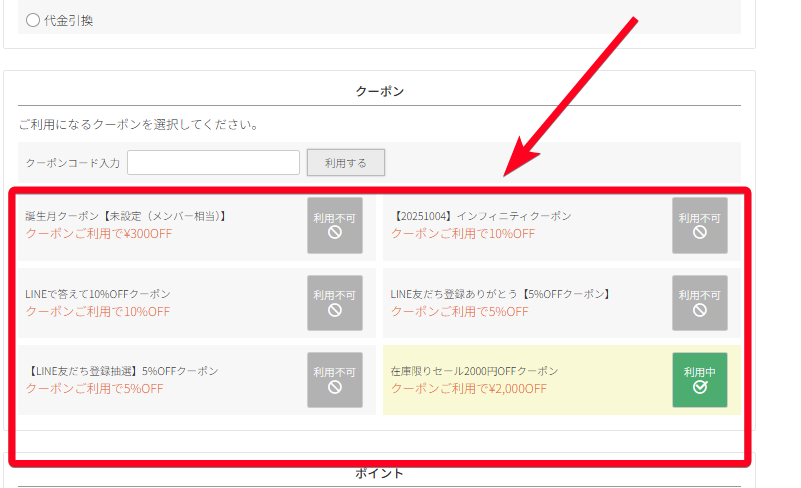This screenshot has height=488, width=801.
Task: Click 利用不可 icon for 誕生月クーポン
Action: [334, 225]
